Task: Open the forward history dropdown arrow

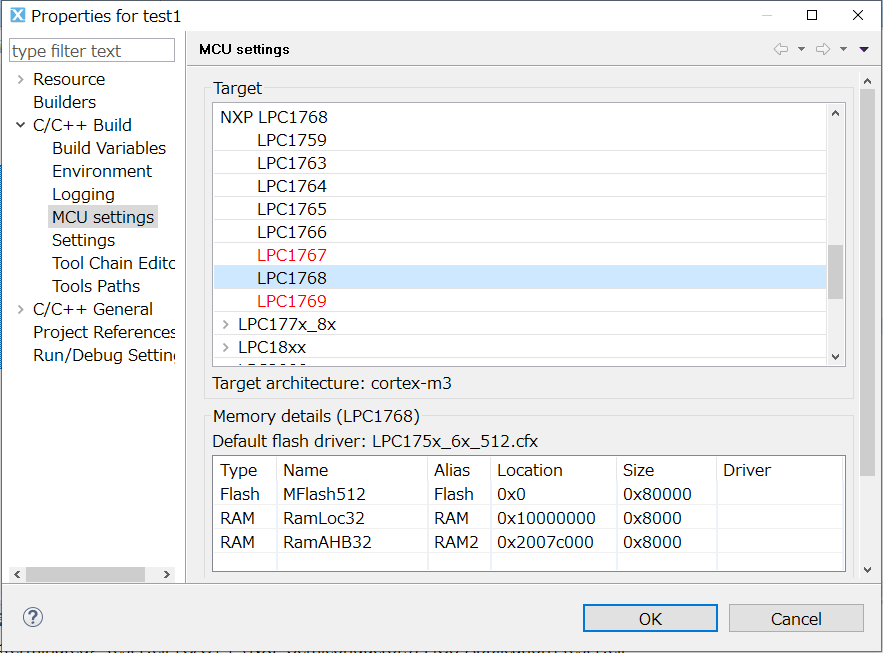Action: 843,49
